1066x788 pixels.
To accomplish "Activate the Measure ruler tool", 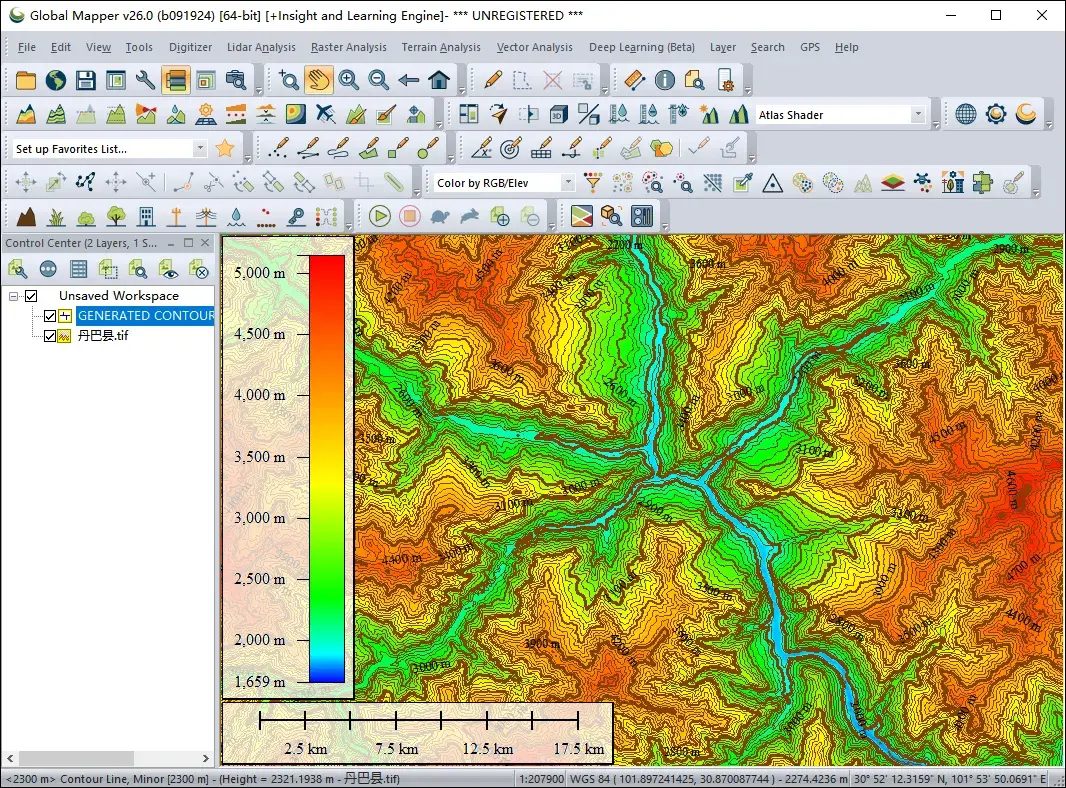I will click(634, 81).
